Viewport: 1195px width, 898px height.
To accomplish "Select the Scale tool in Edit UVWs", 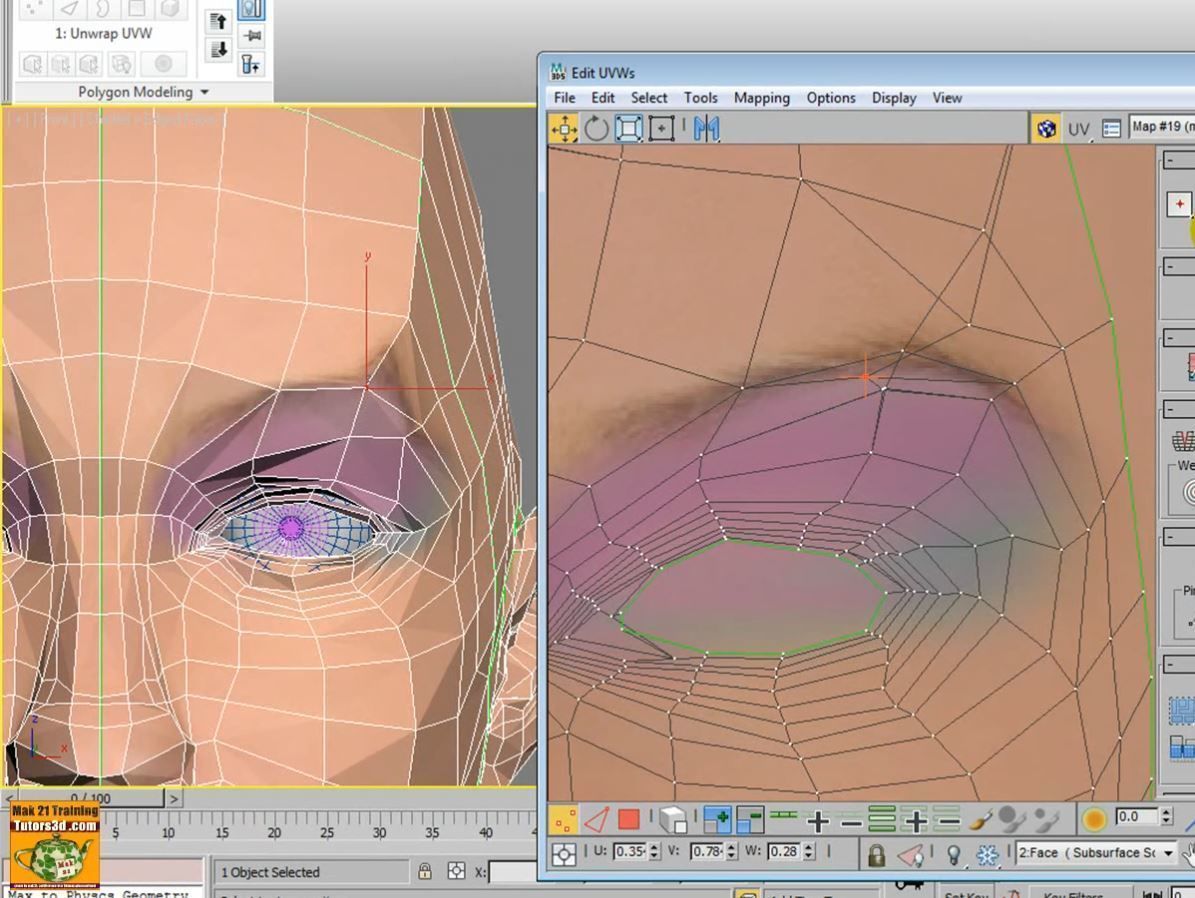I will click(x=629, y=129).
